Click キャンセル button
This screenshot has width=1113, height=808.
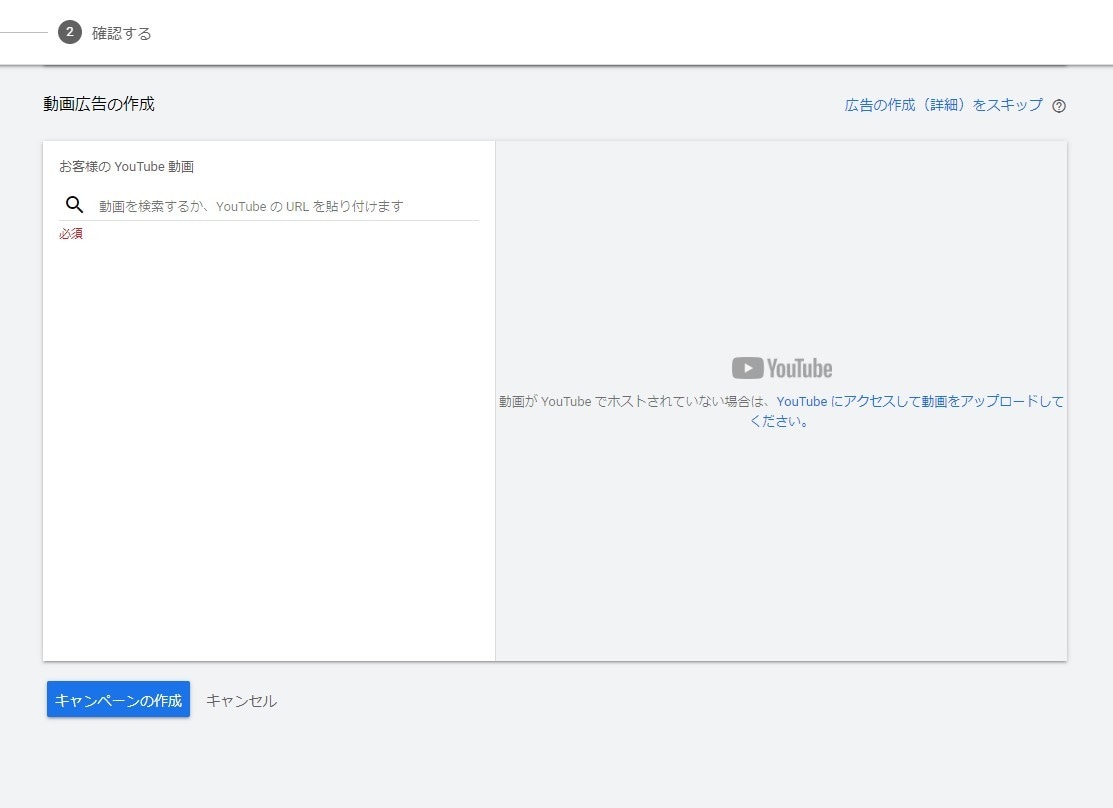point(241,701)
